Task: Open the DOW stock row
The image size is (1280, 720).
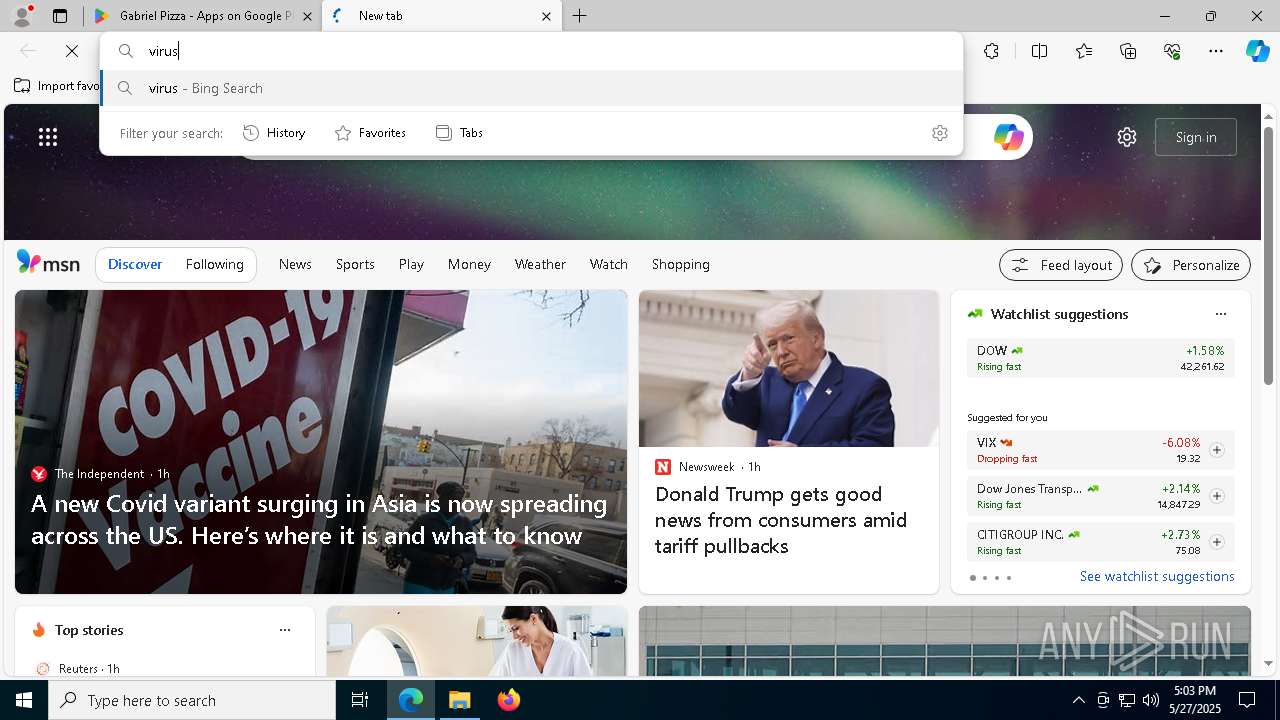Action: (1101, 358)
